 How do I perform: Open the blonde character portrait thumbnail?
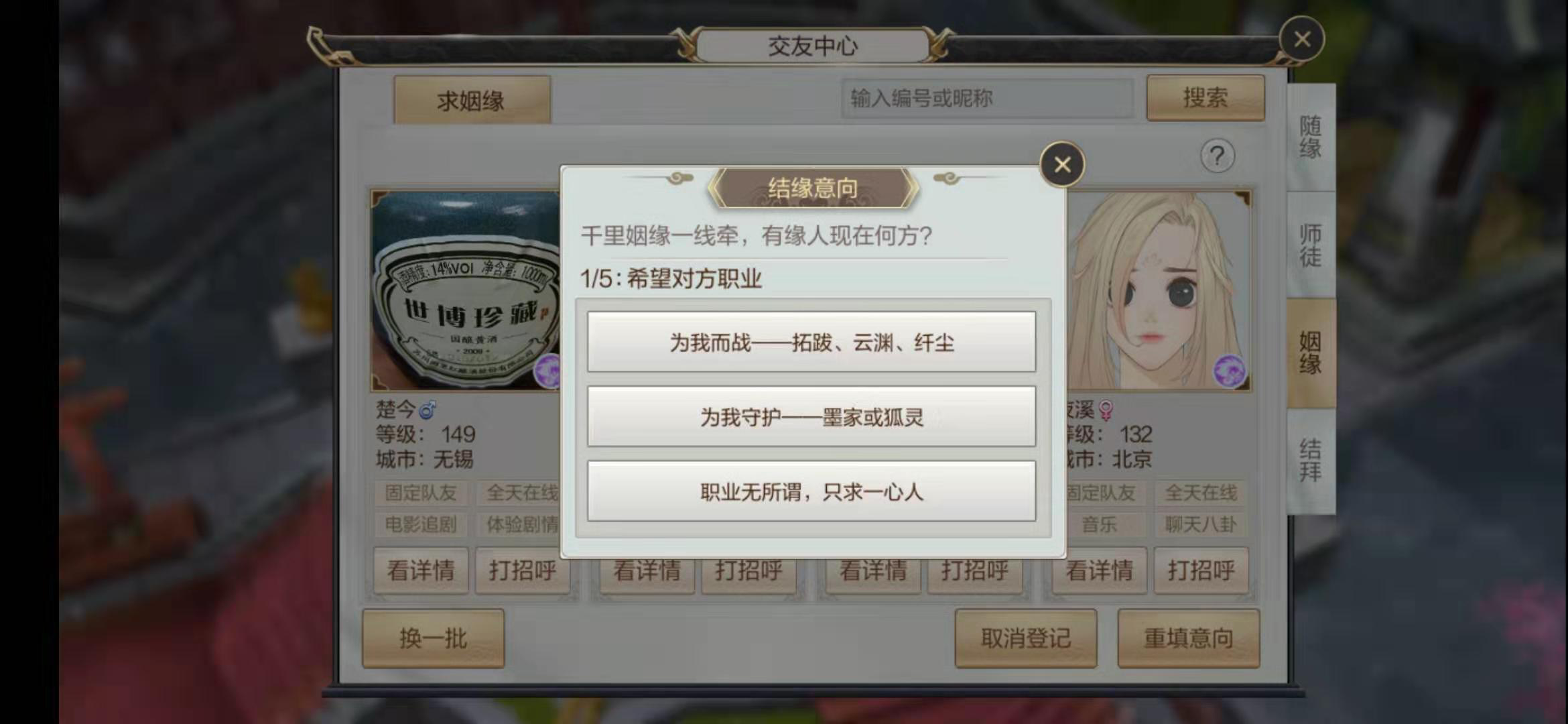1158,291
